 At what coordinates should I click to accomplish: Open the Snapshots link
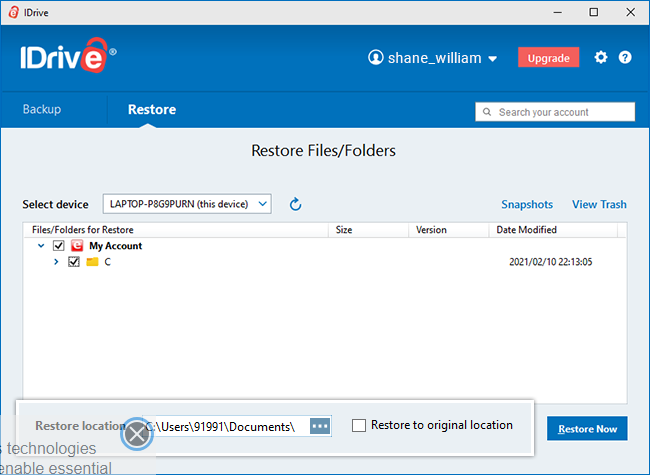click(527, 204)
